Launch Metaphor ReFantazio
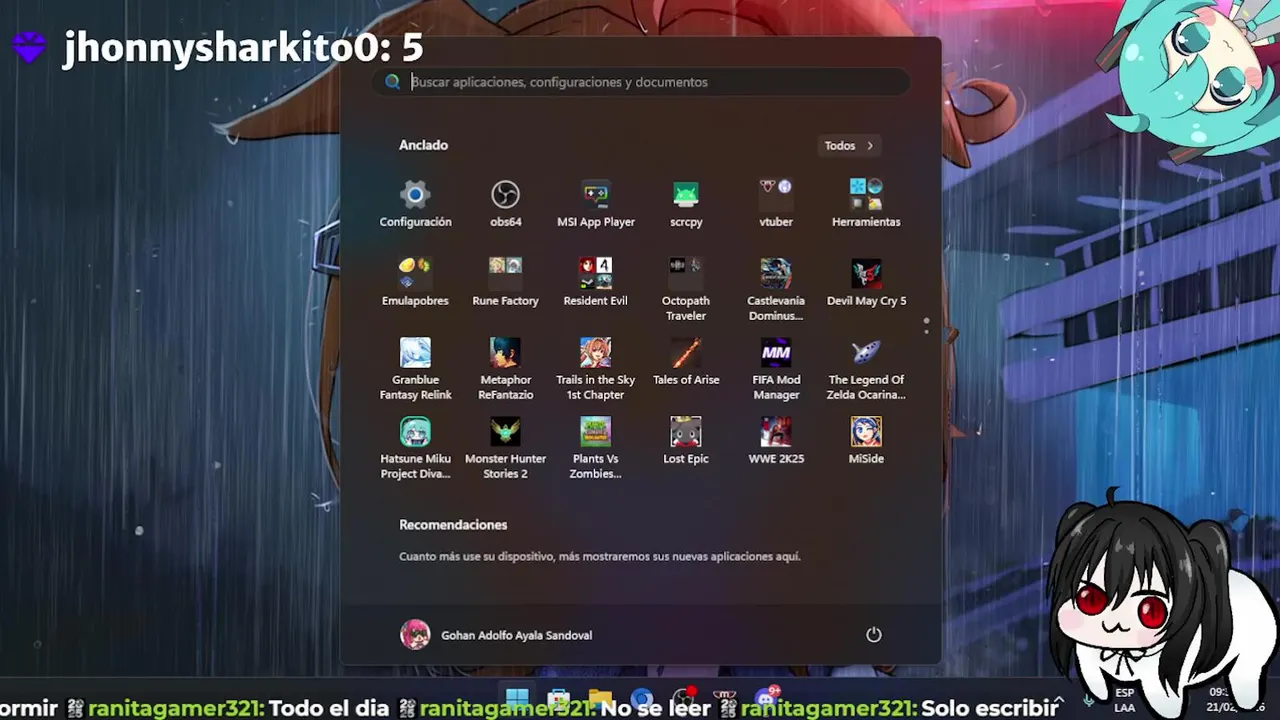1280x720 pixels. [505, 369]
